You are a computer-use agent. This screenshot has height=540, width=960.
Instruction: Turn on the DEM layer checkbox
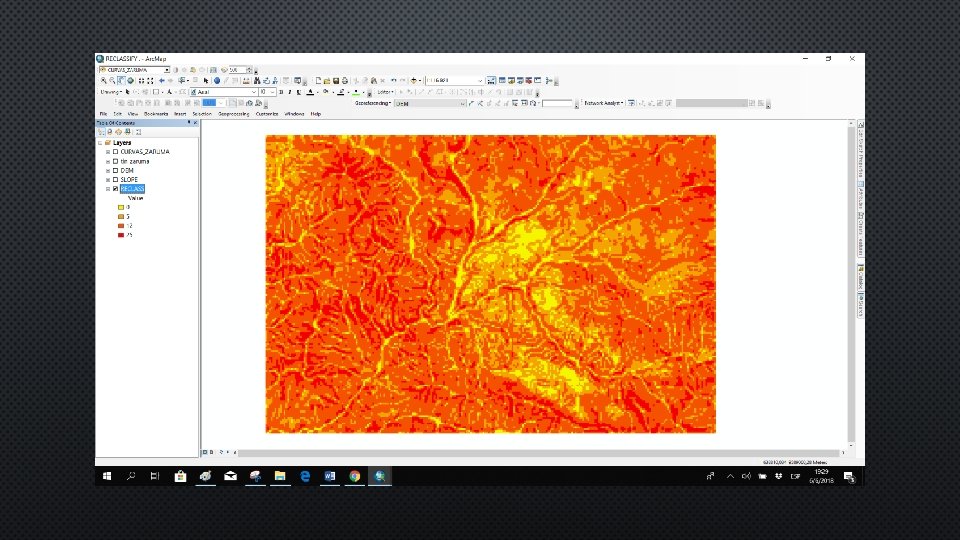pos(115,171)
